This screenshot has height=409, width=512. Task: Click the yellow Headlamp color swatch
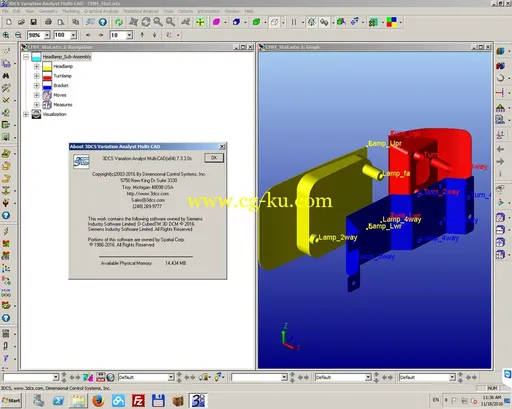coord(47,66)
